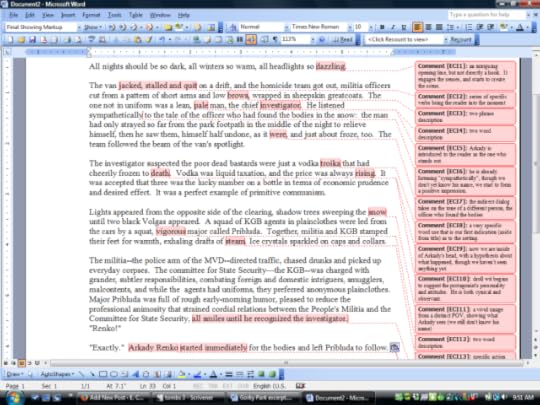This screenshot has width=540, height=405.
Task: Open the Tools menu
Action: click(x=115, y=15)
